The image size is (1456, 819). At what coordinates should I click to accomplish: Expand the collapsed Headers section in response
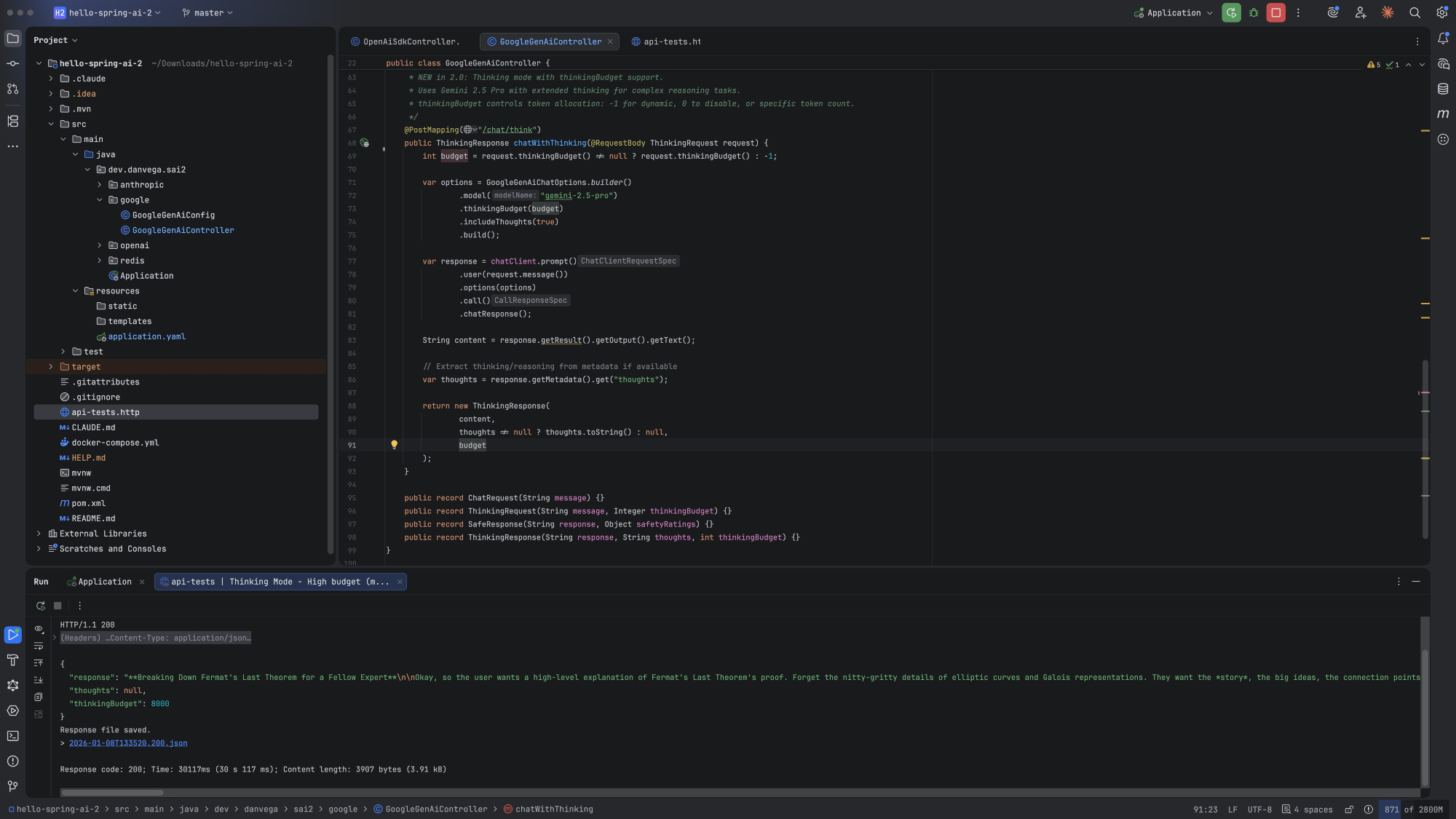[55, 638]
